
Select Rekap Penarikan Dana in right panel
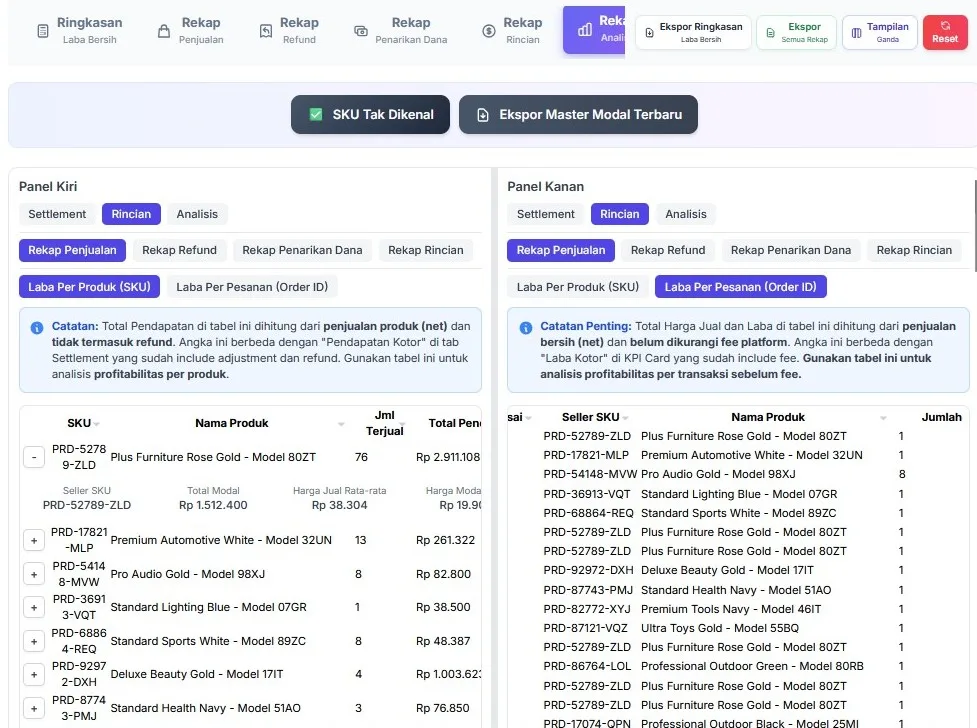[790, 250]
